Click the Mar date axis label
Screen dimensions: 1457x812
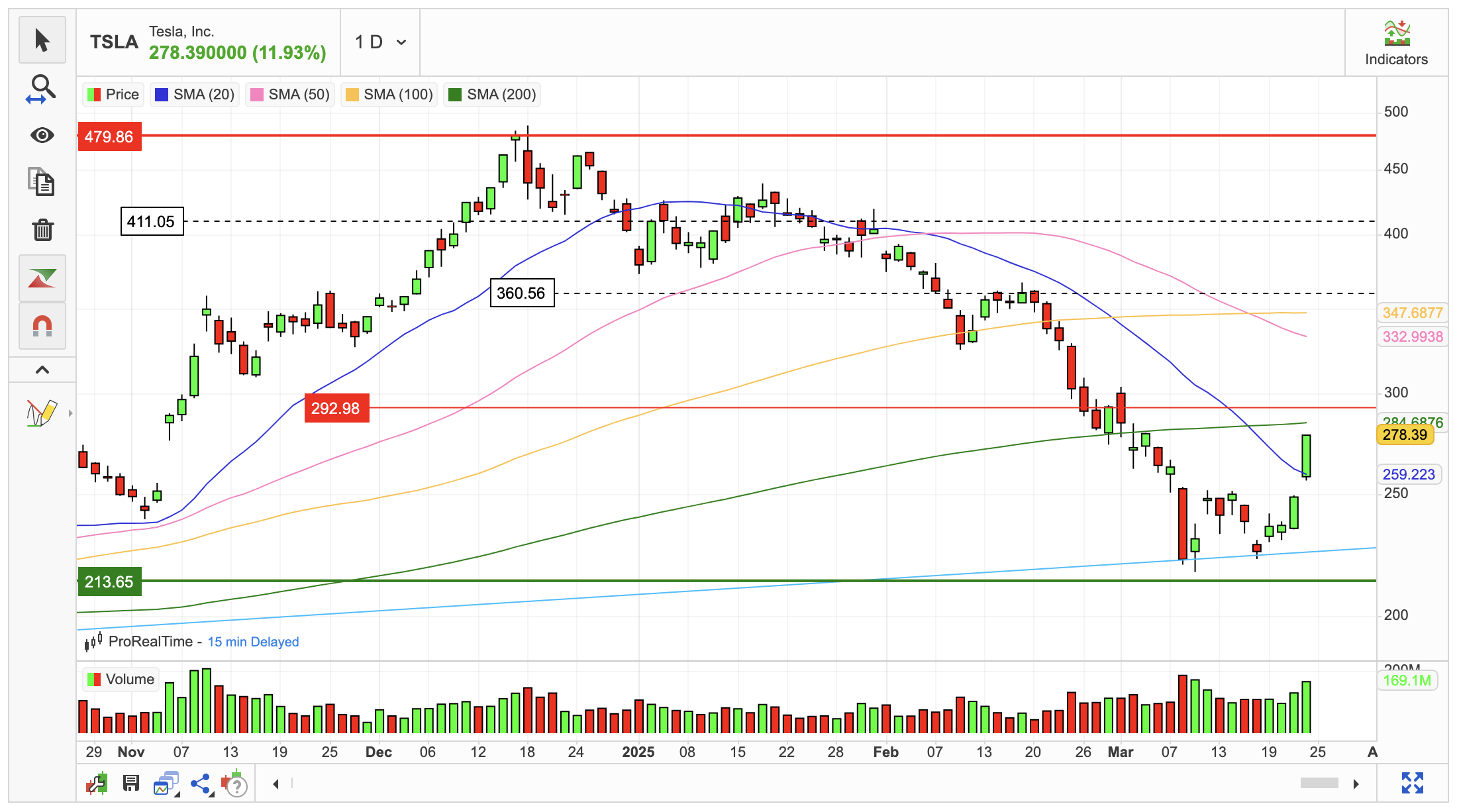(x=1121, y=752)
